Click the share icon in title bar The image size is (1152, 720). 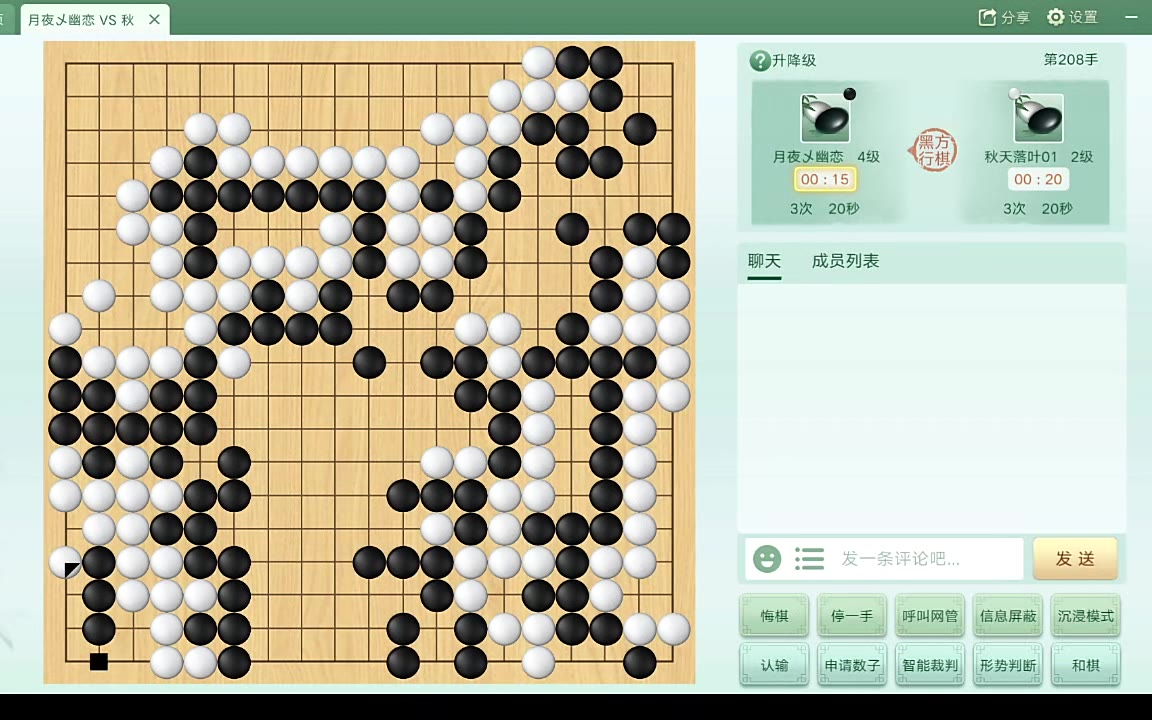point(987,17)
